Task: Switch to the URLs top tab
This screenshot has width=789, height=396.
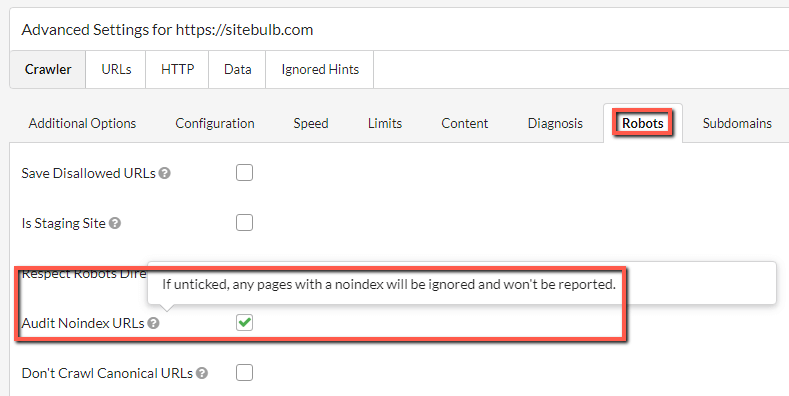Action: 116,69
